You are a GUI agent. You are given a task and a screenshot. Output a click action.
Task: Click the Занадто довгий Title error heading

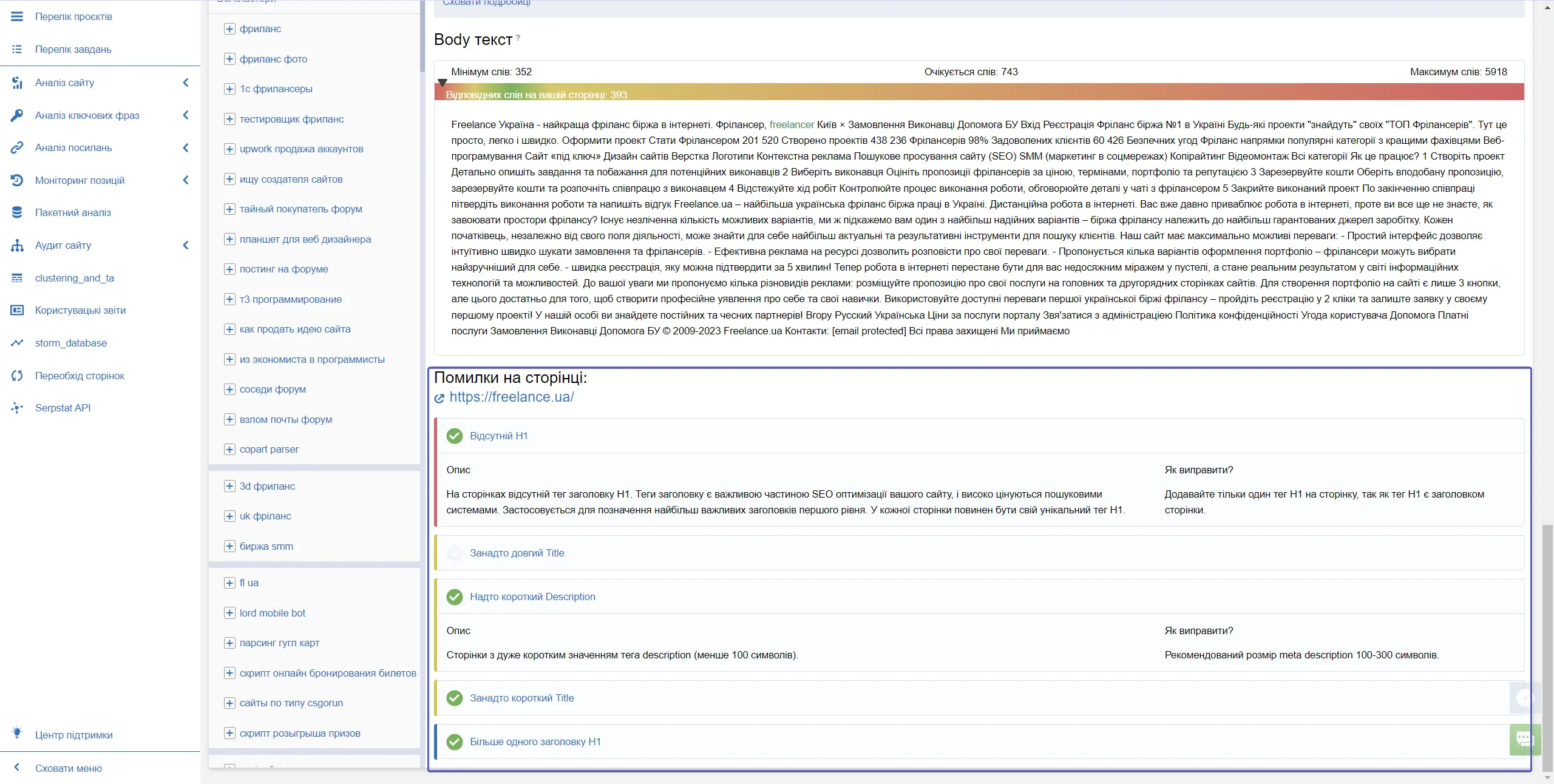click(517, 553)
